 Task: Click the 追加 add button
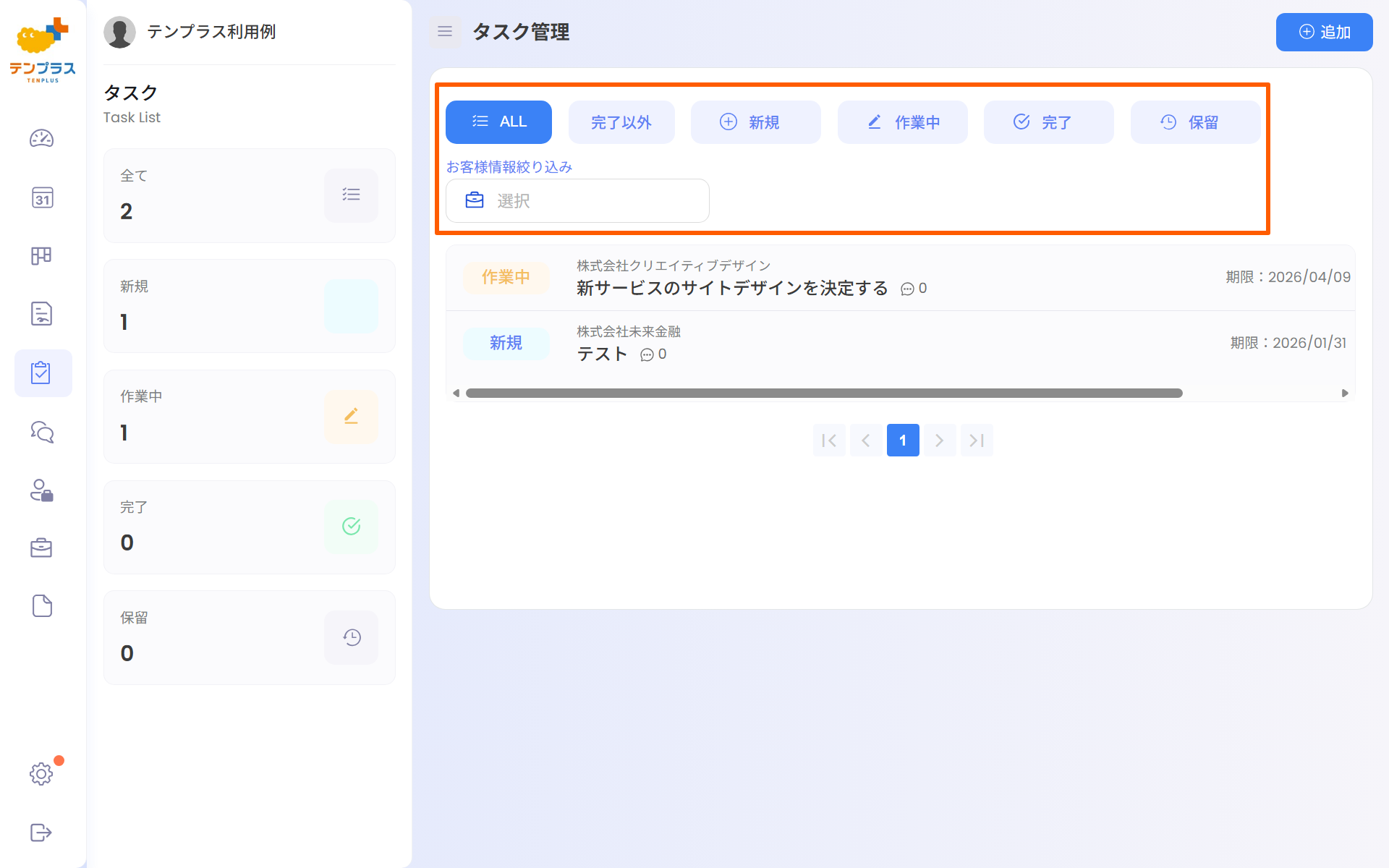pos(1324,32)
